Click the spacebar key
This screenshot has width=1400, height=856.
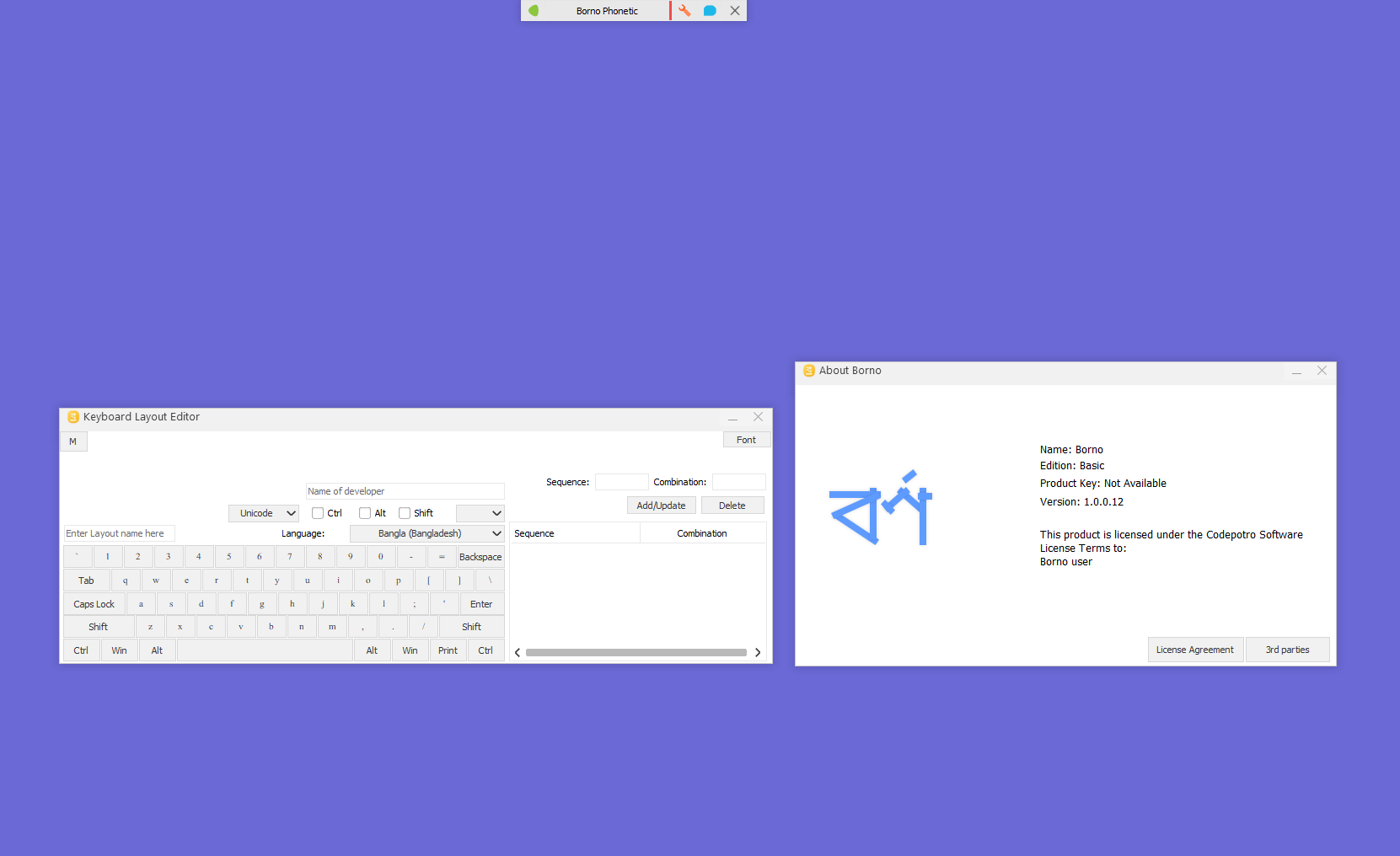(265, 650)
